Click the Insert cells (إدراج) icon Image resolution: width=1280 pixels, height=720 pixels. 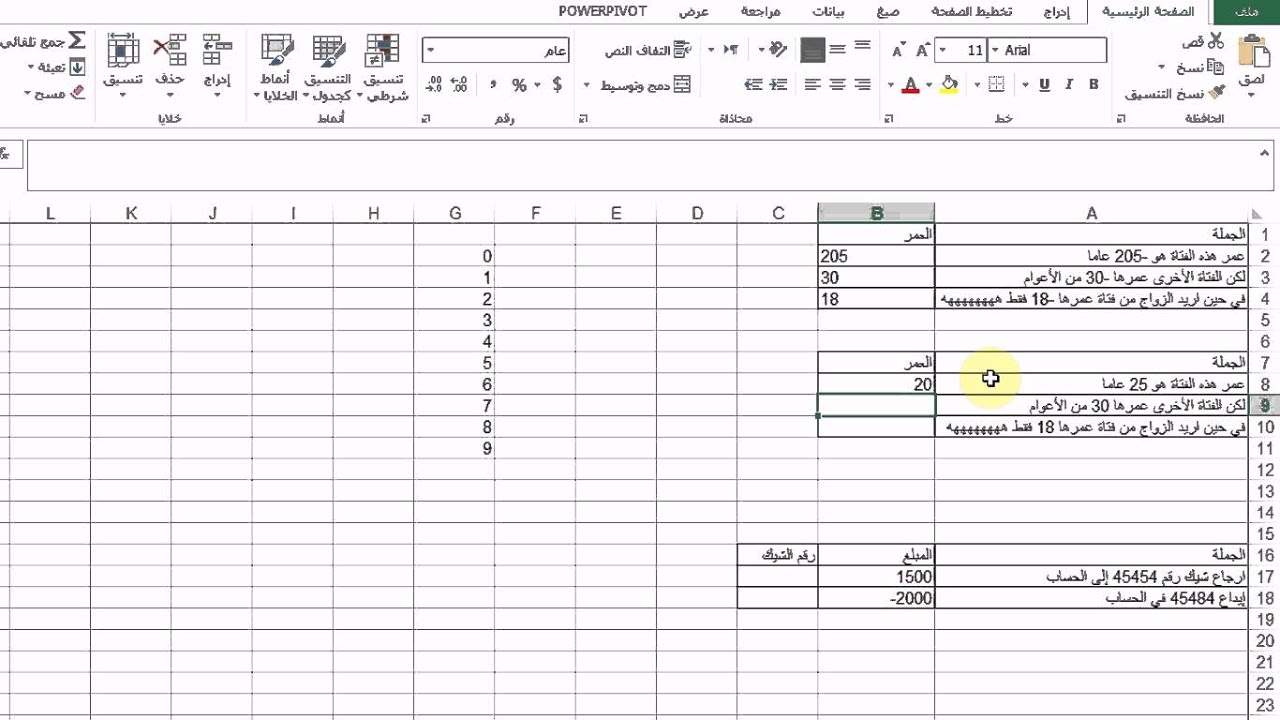[x=217, y=50]
